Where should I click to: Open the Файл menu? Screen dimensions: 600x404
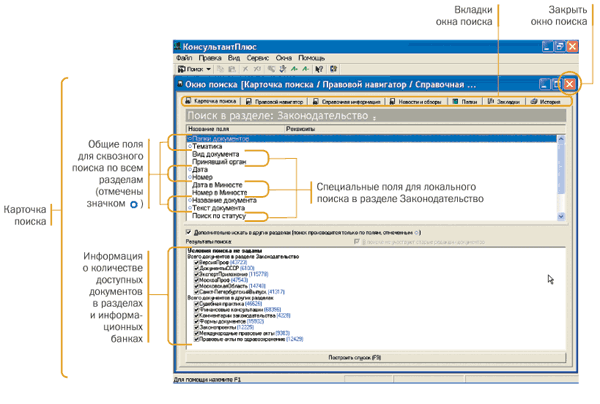point(184,58)
